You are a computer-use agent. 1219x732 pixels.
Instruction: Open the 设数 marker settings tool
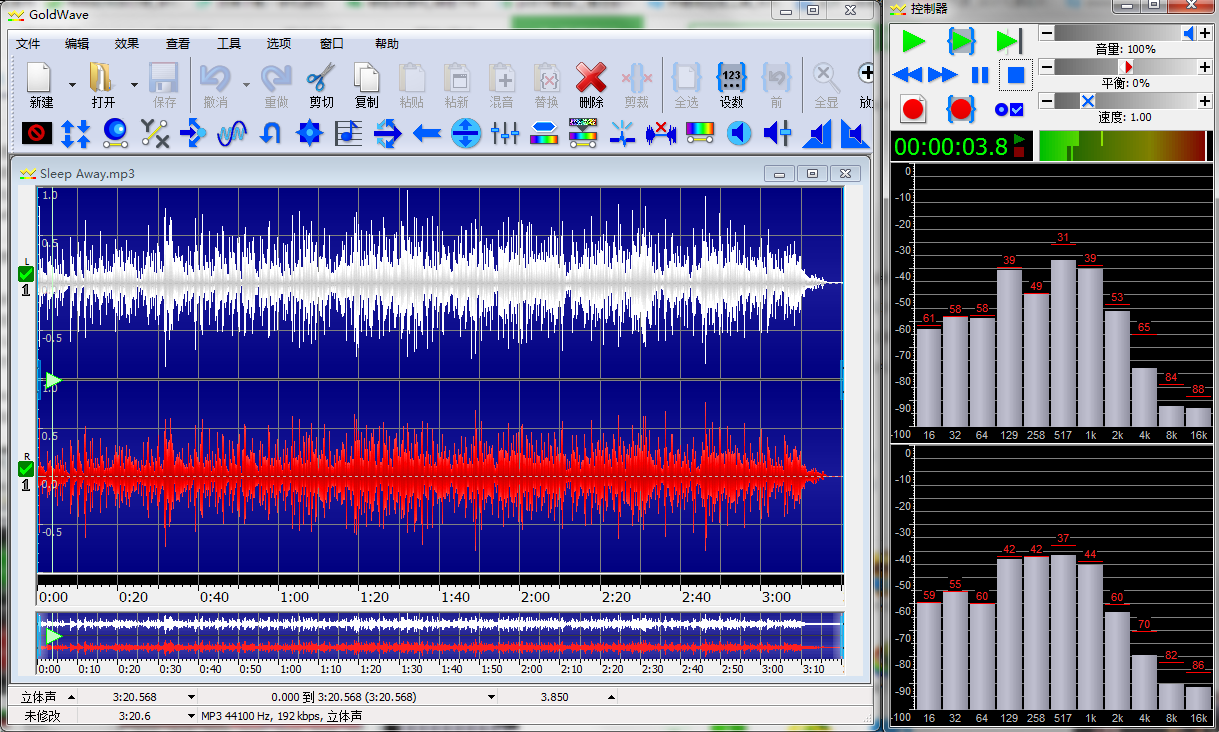(x=731, y=79)
